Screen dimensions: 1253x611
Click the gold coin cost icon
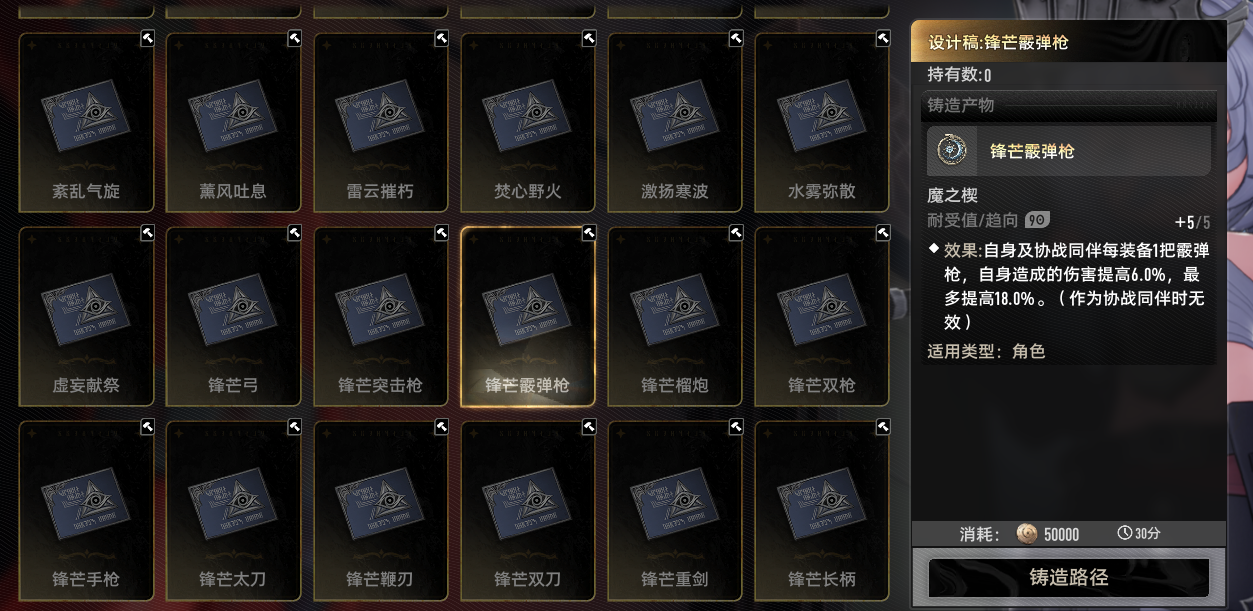tap(1026, 534)
